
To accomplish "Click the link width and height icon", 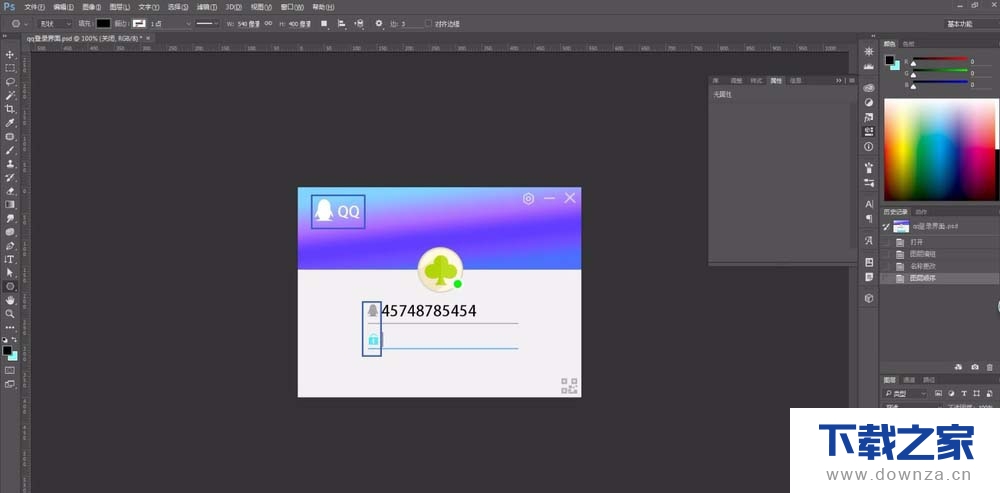I will [268, 24].
